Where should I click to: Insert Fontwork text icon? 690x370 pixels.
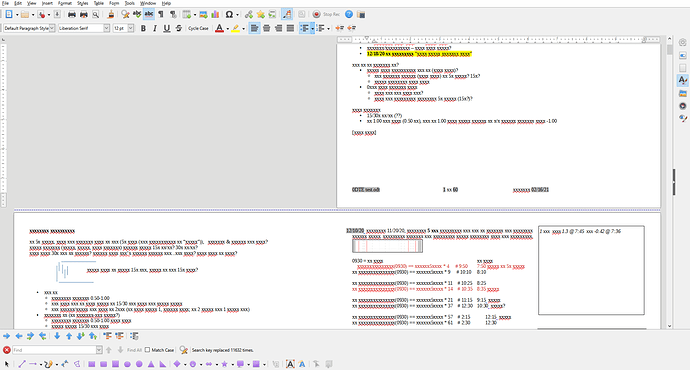point(302,364)
